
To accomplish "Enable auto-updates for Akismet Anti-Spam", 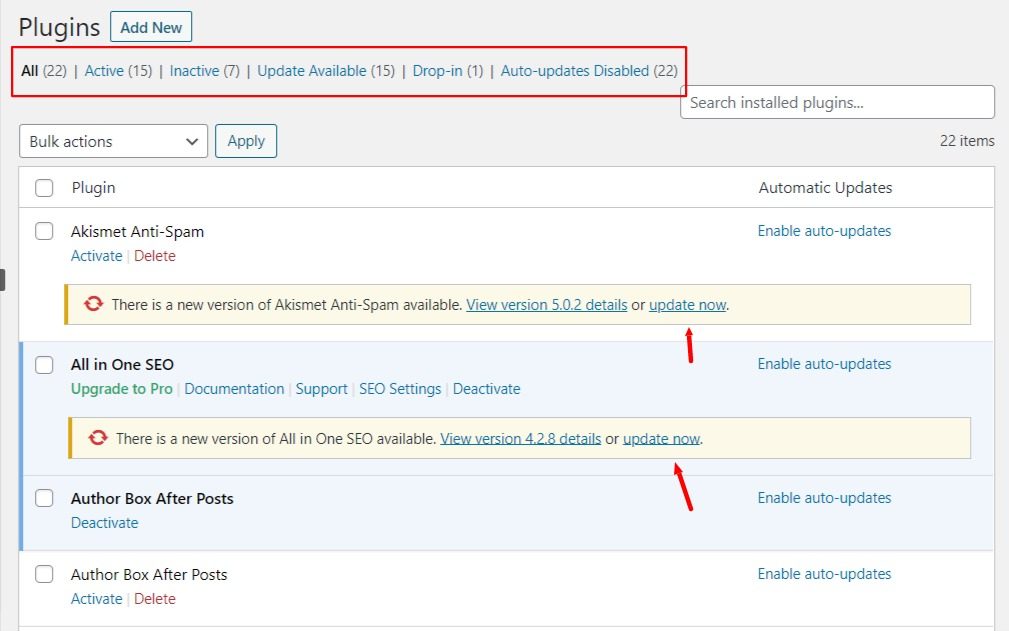I will [824, 231].
